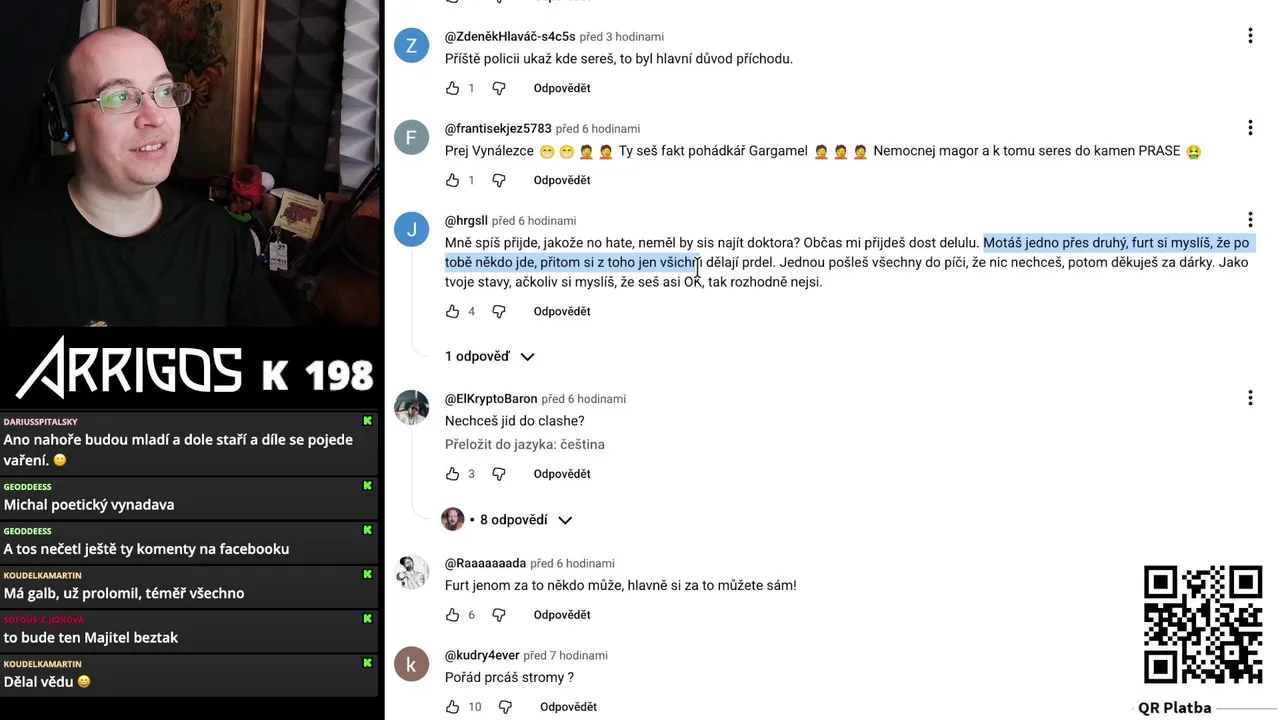Dislike the @ElKryptoBaron comment

point(499,474)
